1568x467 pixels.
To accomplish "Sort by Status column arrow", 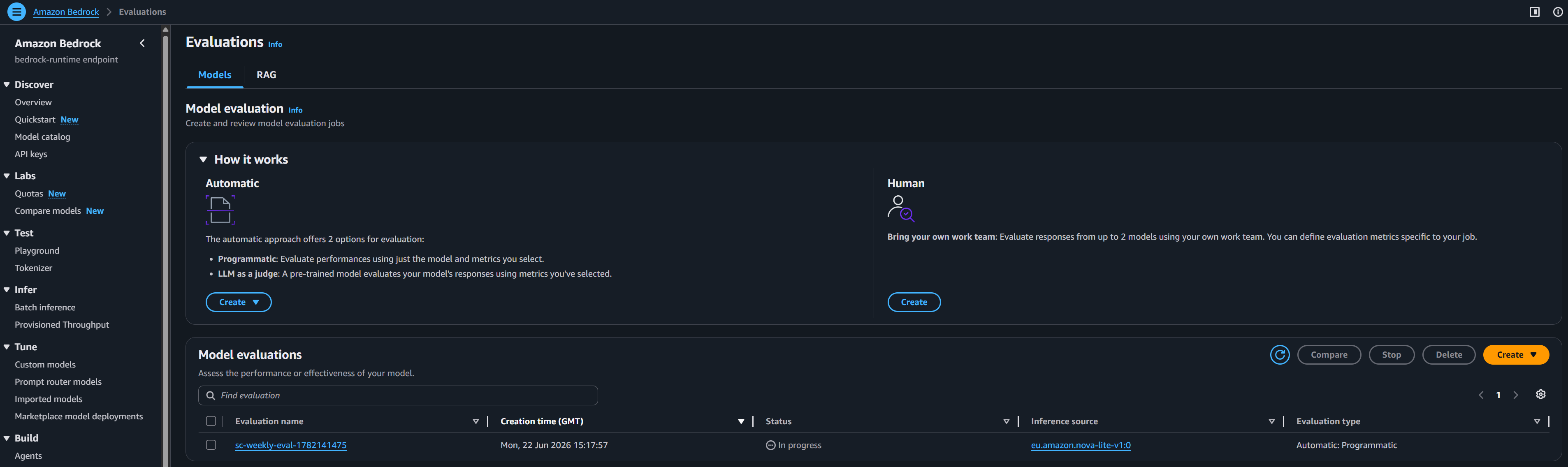I will (x=1006, y=421).
